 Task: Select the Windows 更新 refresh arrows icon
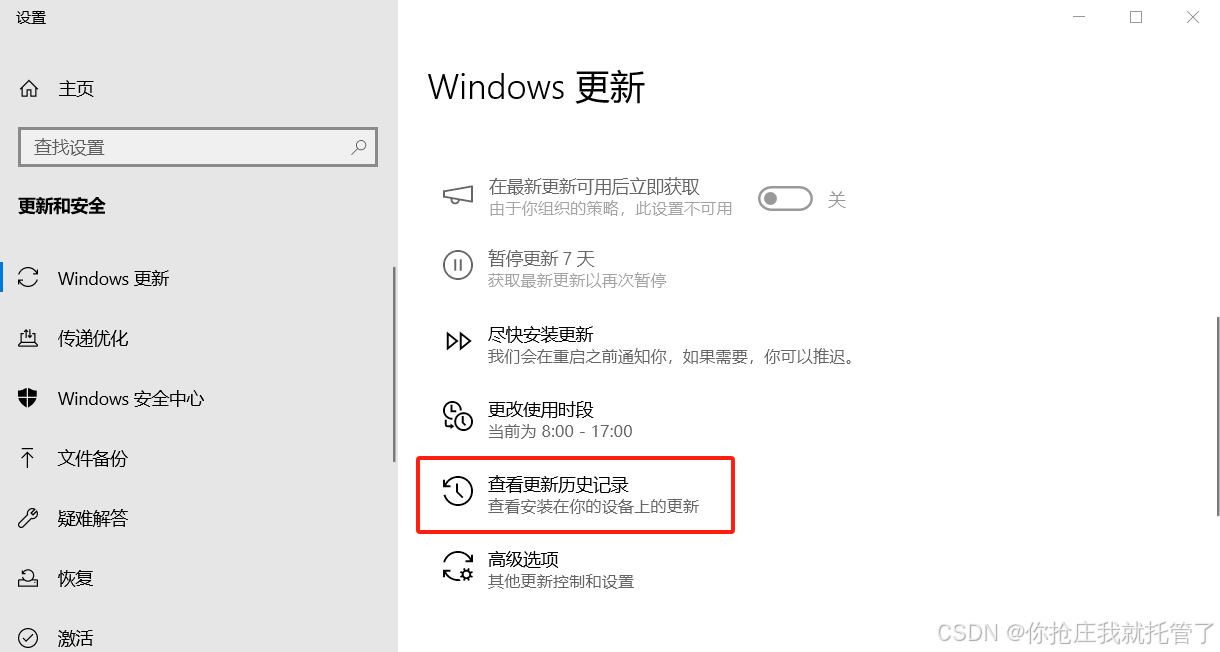pyautogui.click(x=28, y=278)
